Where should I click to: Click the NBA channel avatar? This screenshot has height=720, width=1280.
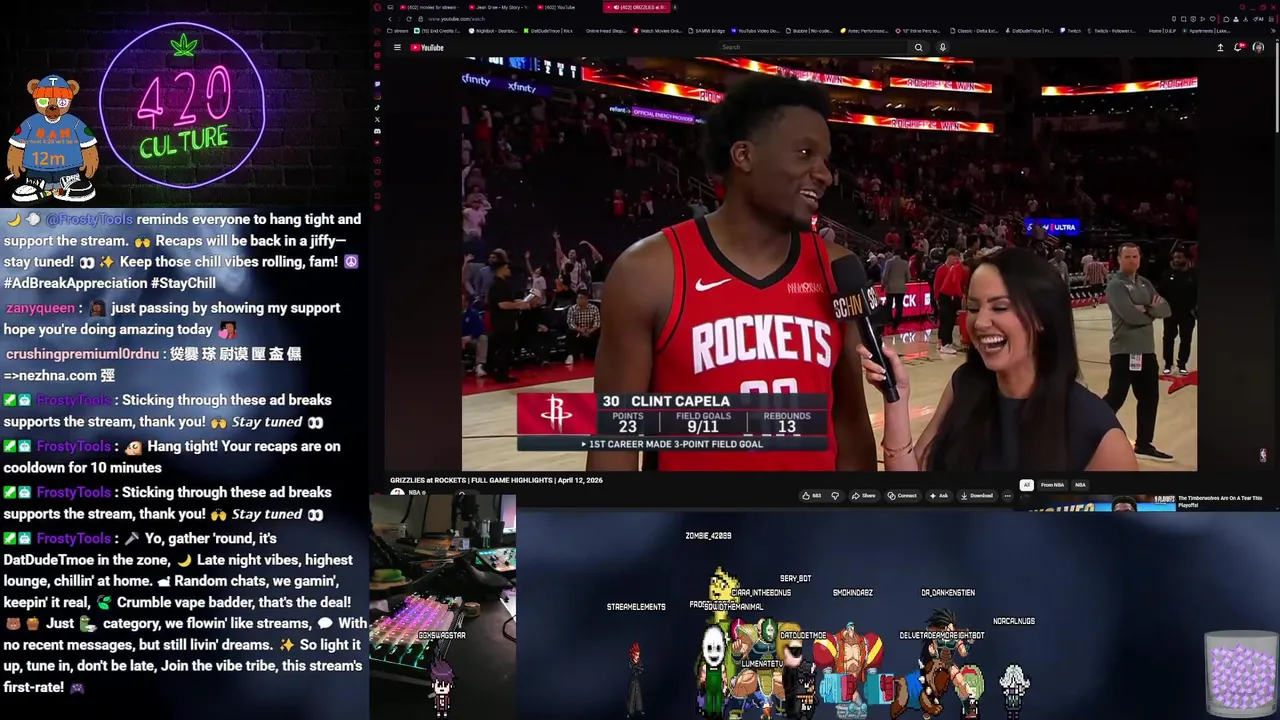click(x=397, y=494)
